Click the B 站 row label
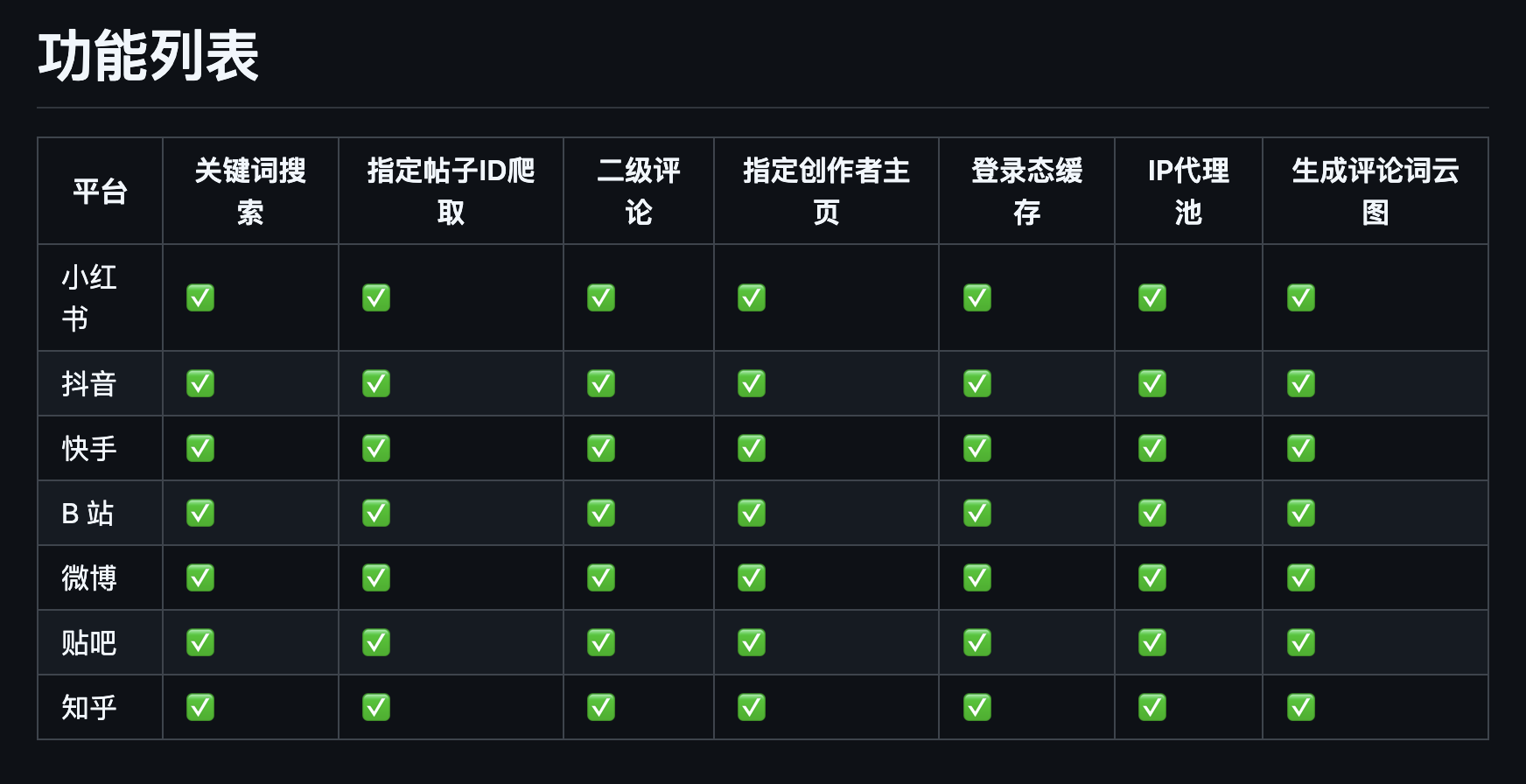 click(x=87, y=513)
